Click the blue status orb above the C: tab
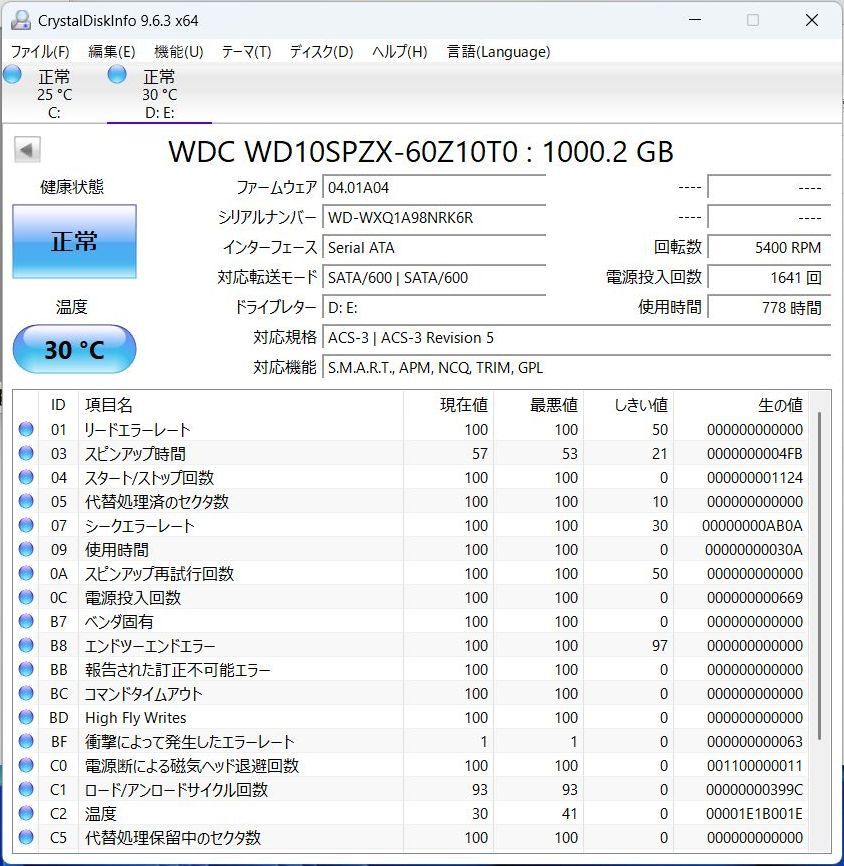Screen dimensions: 844x866 point(12,75)
